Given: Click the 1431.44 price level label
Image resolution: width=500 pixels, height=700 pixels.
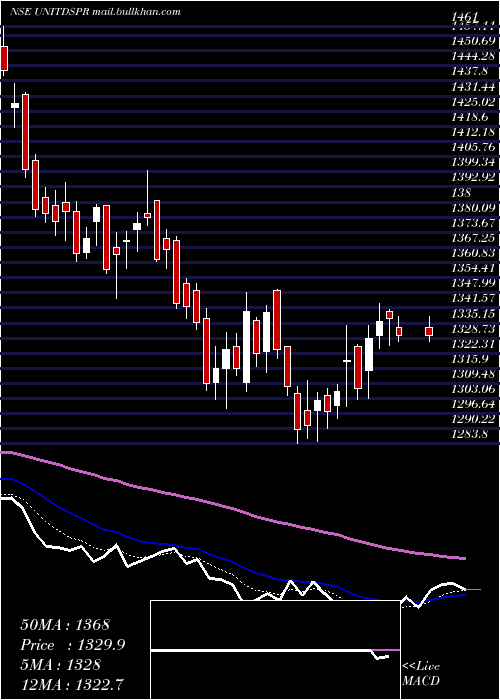Looking at the screenshot, I should 473,87.
